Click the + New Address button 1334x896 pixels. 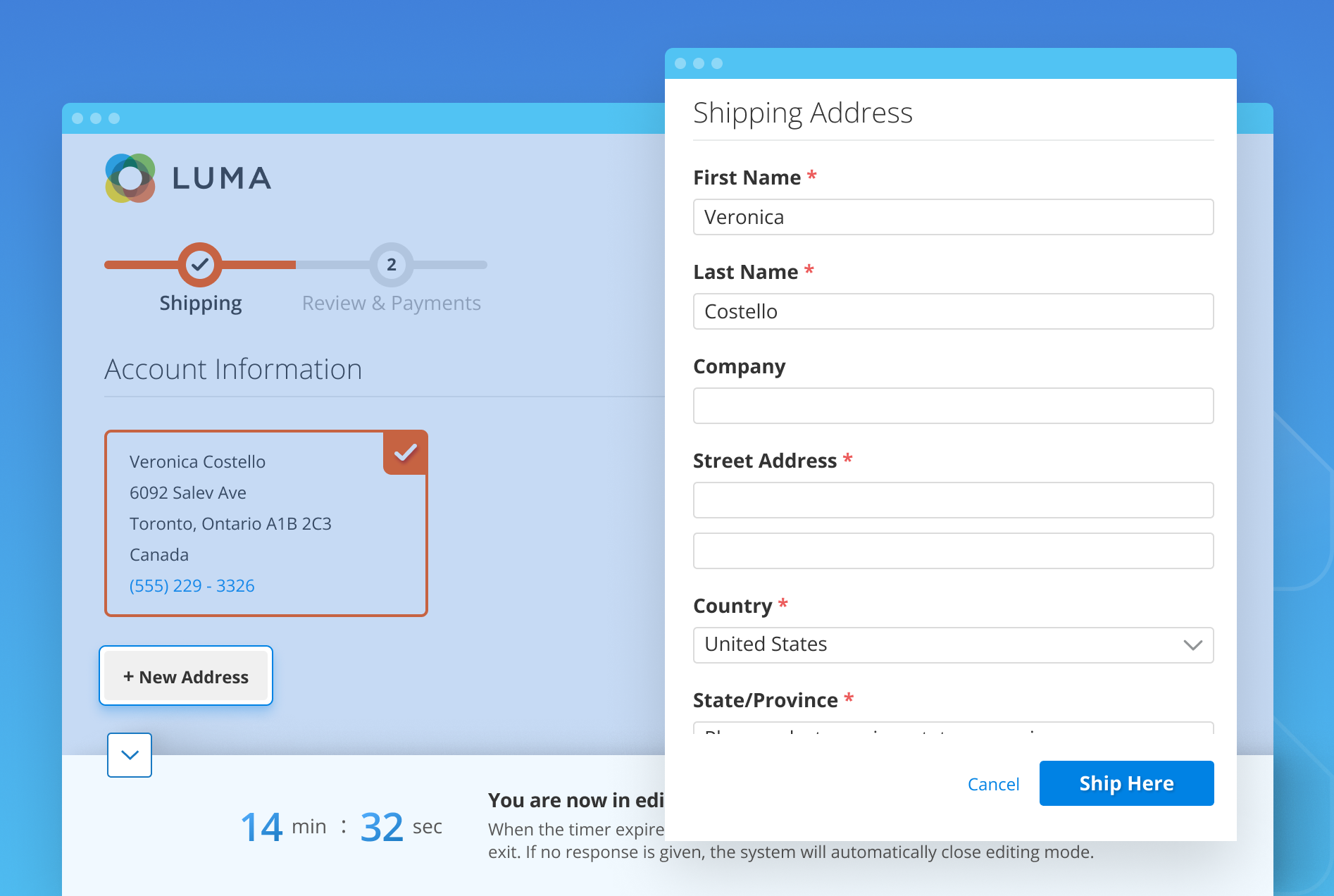click(186, 676)
